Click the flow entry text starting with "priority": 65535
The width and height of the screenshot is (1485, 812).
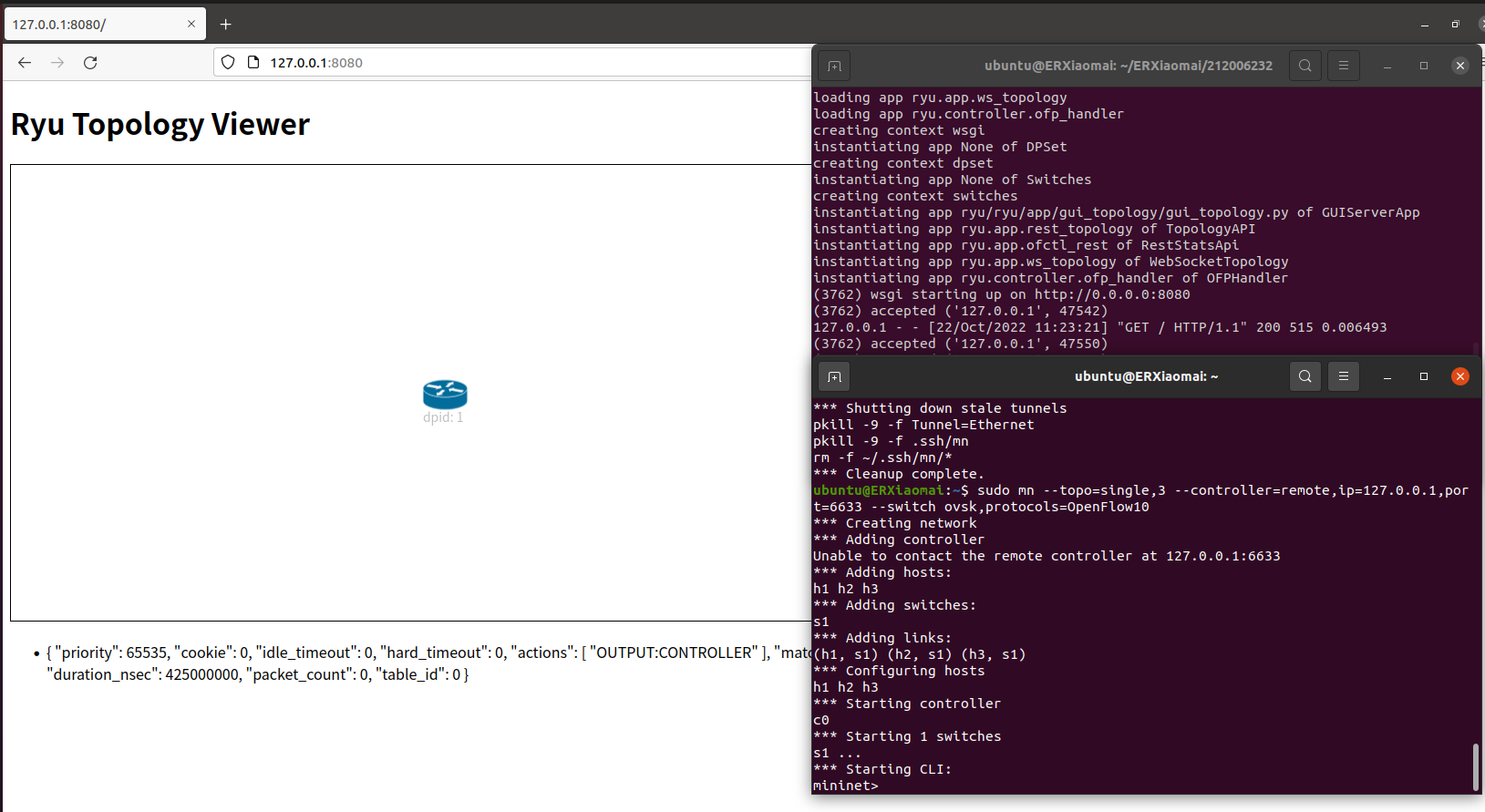click(x=428, y=653)
